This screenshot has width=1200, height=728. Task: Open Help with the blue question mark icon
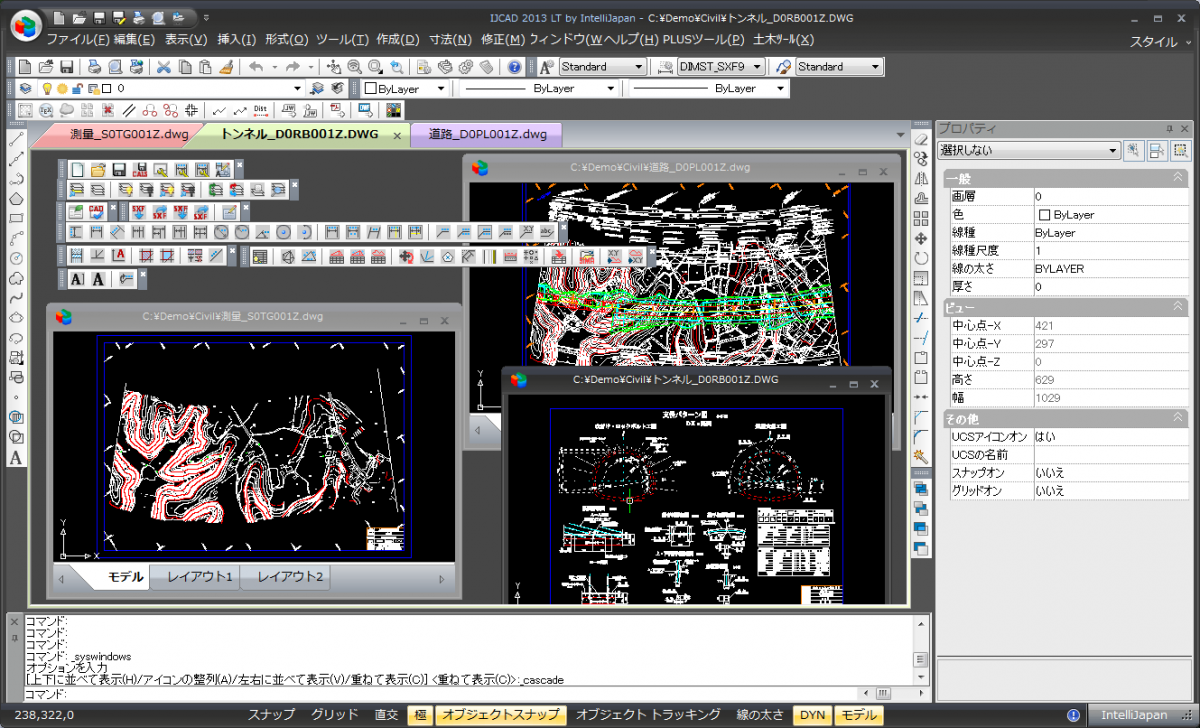[514, 67]
